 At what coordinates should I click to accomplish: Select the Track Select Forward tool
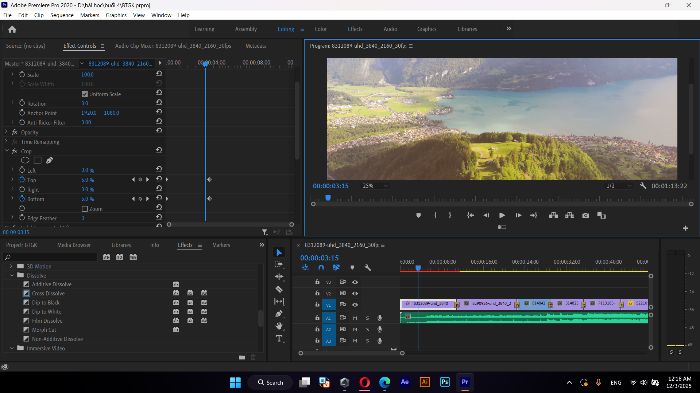(x=279, y=264)
